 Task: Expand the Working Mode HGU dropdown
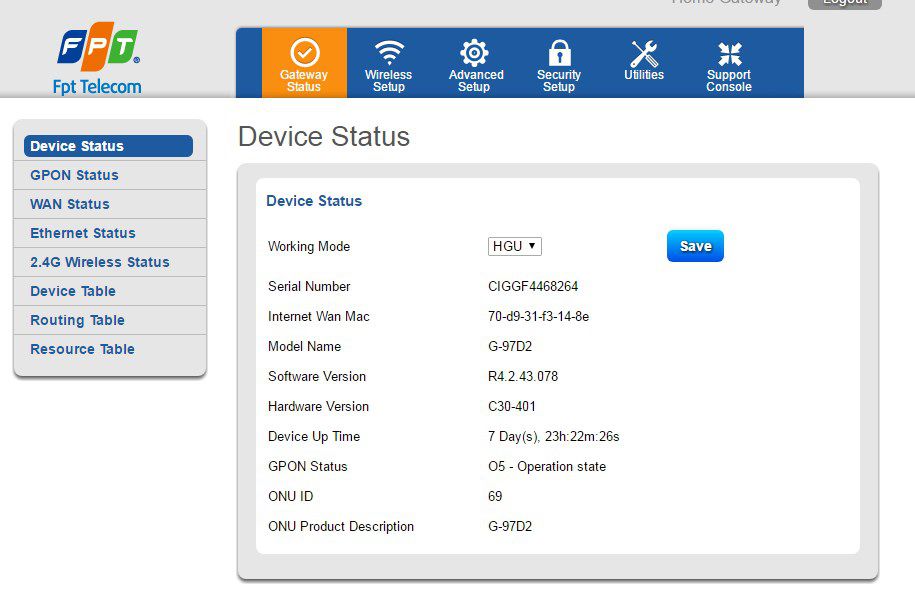(x=515, y=246)
